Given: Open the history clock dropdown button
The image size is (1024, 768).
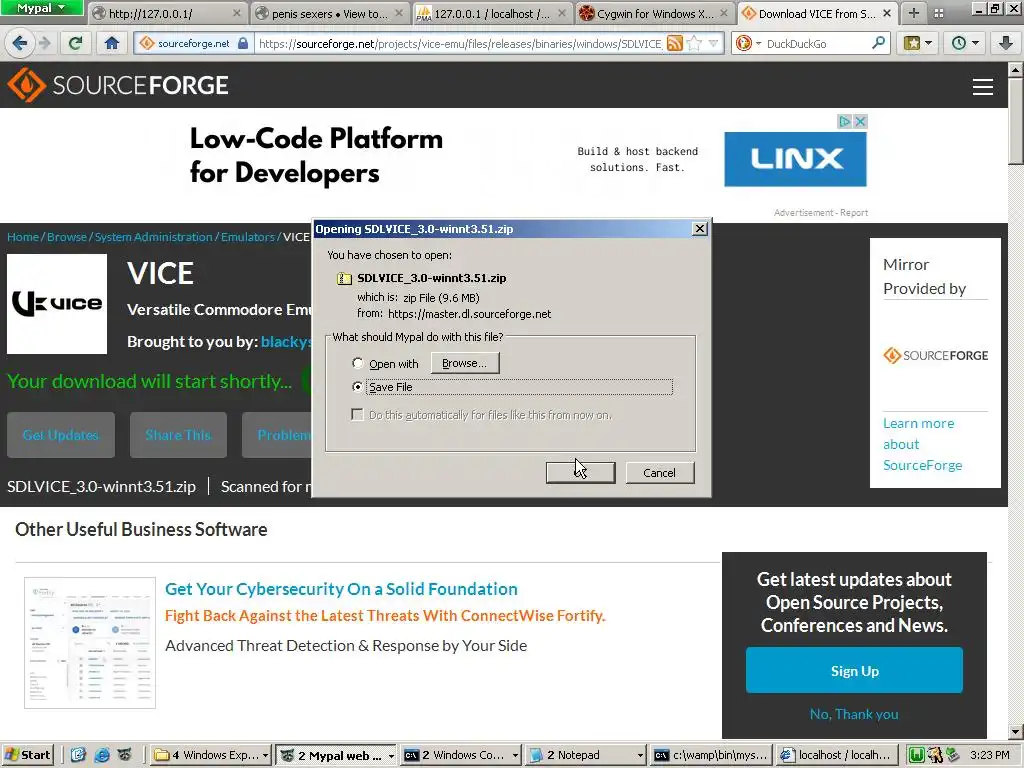Looking at the screenshot, I should tap(965, 43).
